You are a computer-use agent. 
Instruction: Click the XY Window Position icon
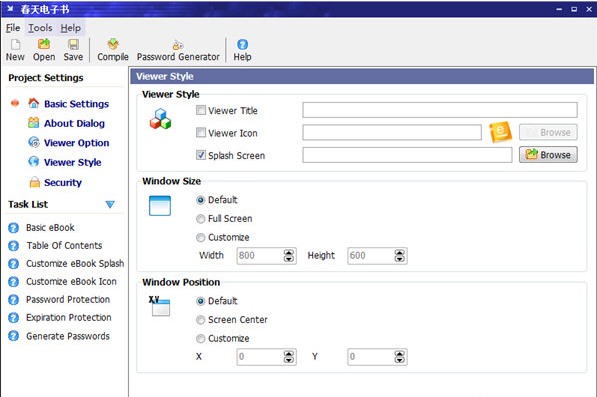coord(160,306)
